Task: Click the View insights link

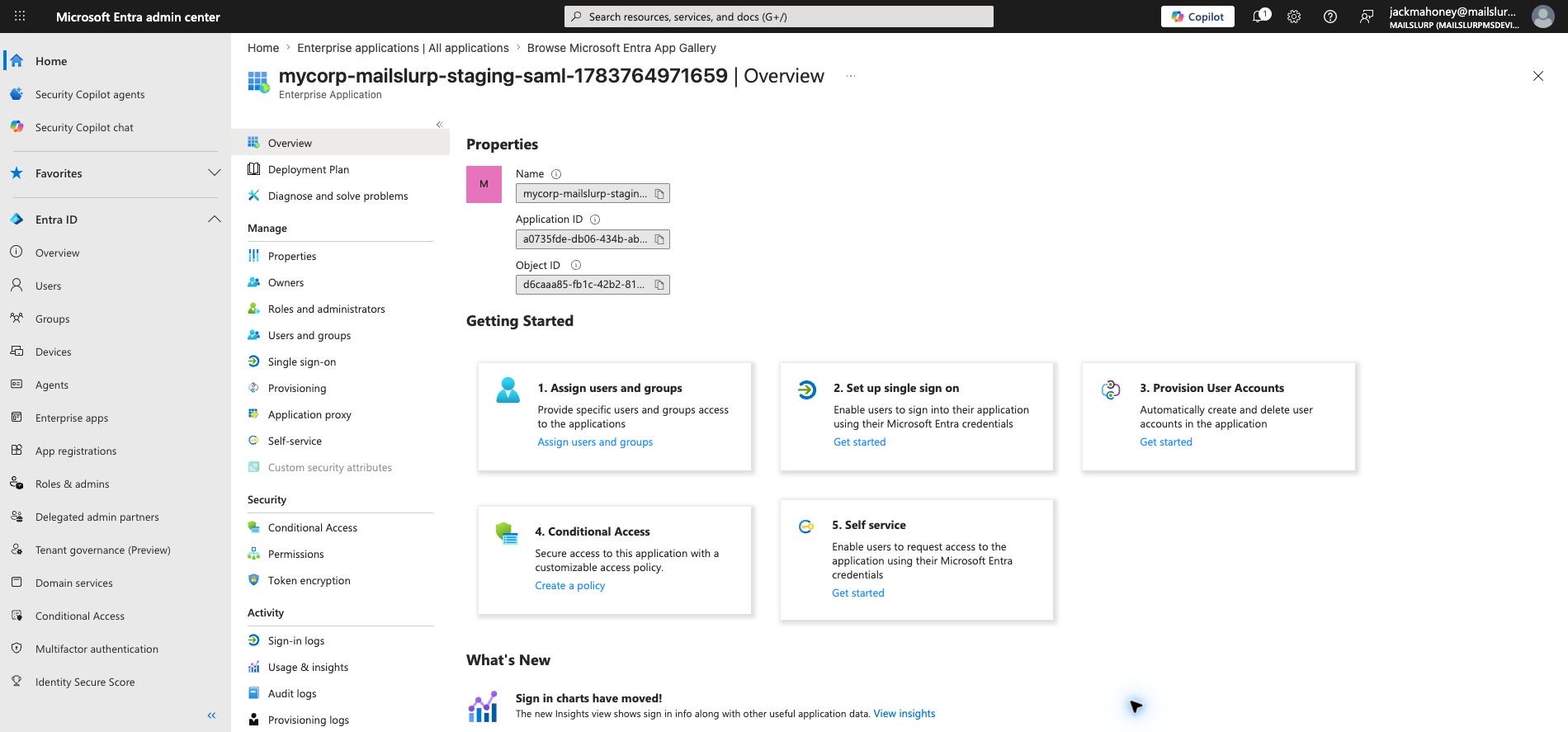Action: 904,714
